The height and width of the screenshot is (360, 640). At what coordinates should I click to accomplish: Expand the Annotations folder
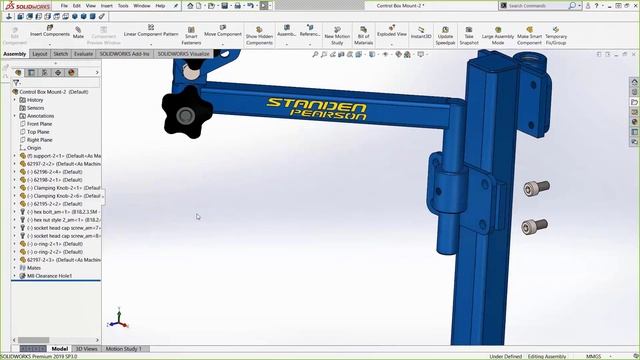[x=15, y=116]
